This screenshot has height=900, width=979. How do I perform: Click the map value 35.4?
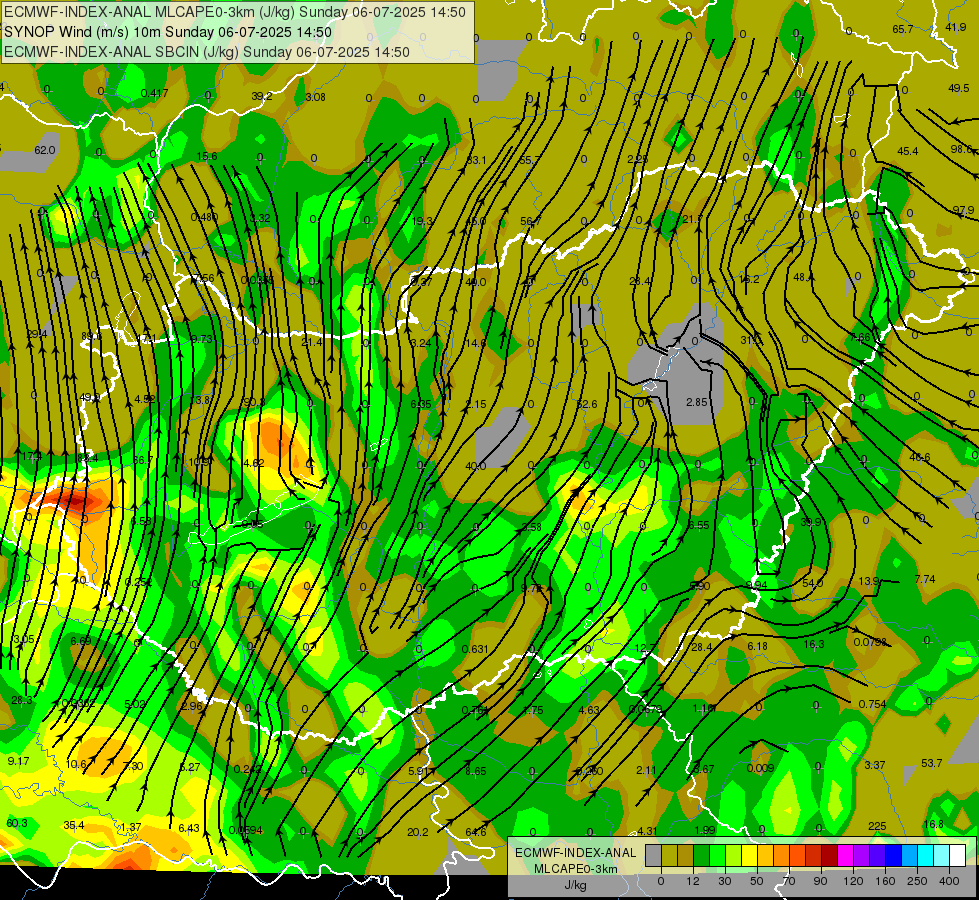click(74, 825)
